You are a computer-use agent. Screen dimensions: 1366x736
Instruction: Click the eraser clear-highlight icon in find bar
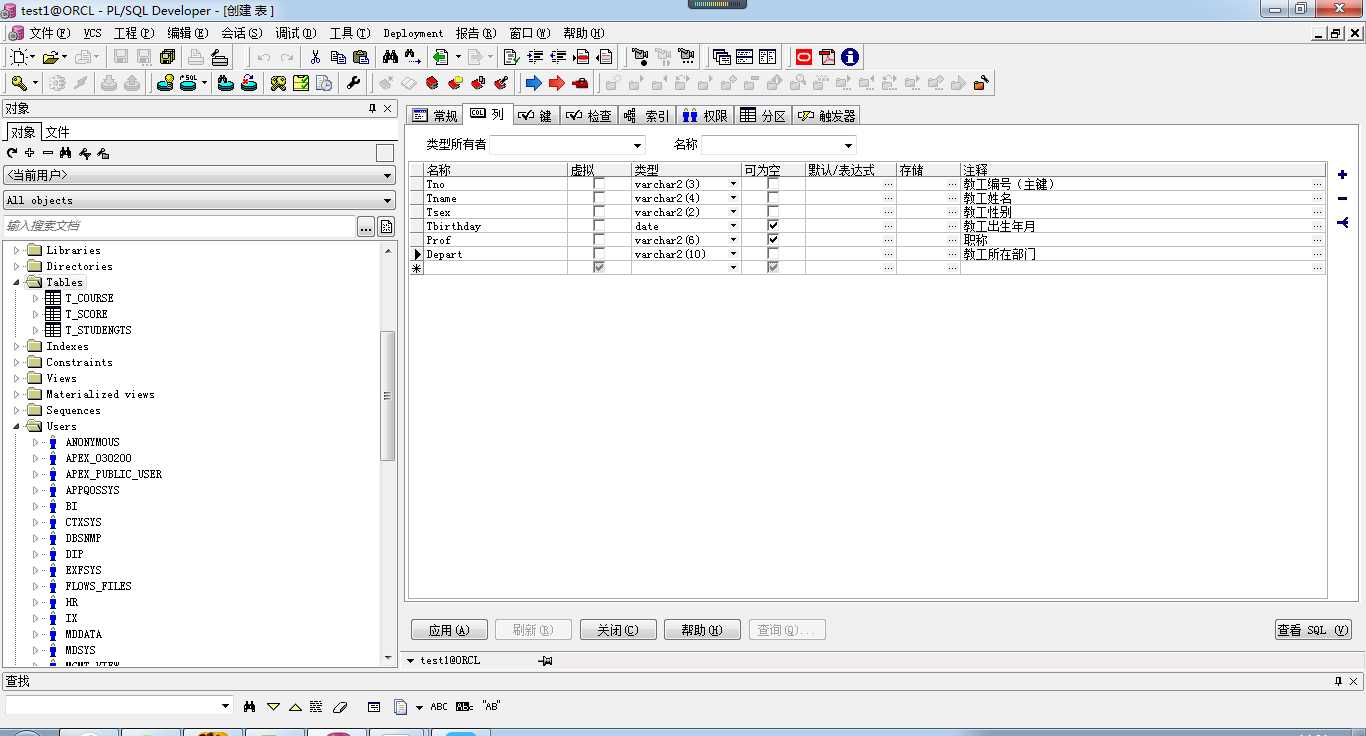[x=339, y=706]
